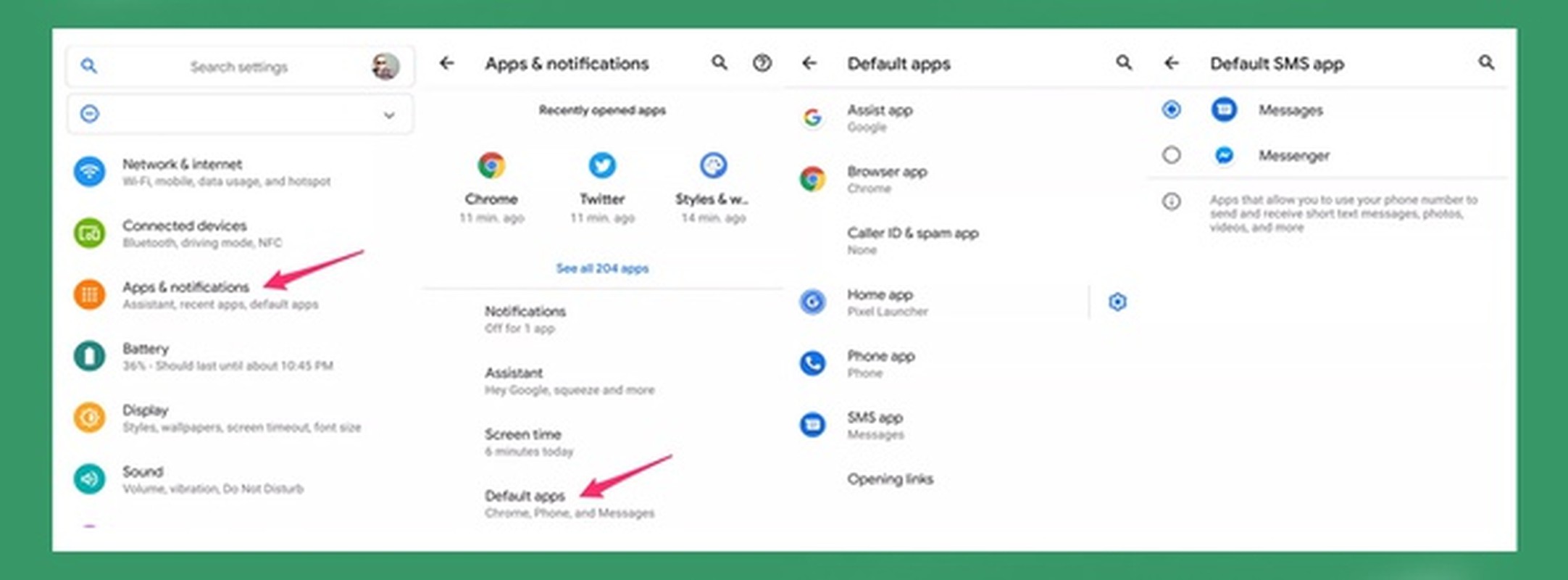Open Network & internet Wi-Fi icon

(89, 172)
